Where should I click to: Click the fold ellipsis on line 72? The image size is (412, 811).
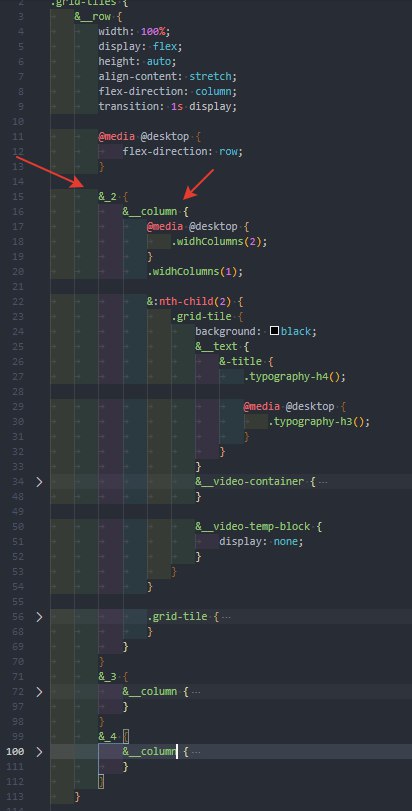pyautogui.click(x=196, y=692)
